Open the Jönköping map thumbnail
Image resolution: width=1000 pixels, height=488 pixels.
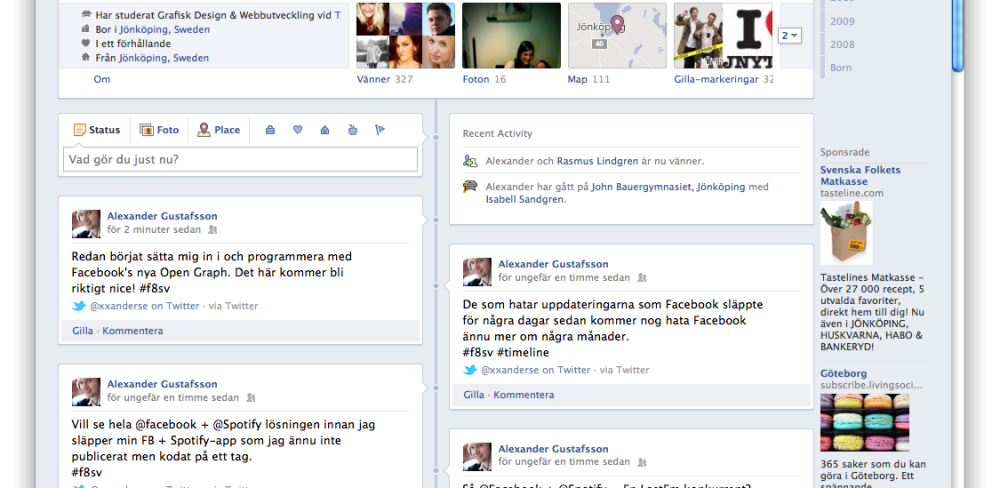pyautogui.click(x=617, y=36)
